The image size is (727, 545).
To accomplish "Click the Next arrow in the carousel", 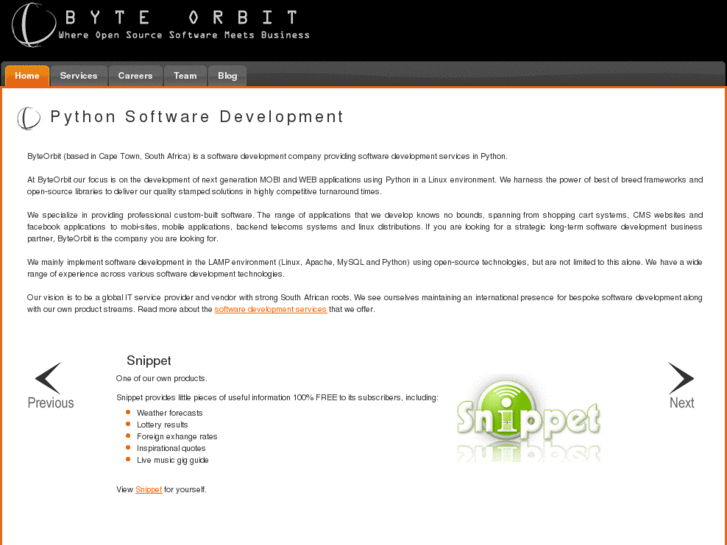I will click(681, 378).
